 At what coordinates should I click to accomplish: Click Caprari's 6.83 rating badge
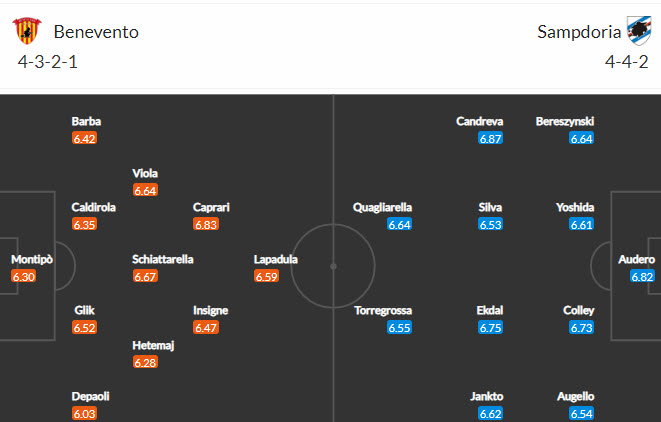206,225
